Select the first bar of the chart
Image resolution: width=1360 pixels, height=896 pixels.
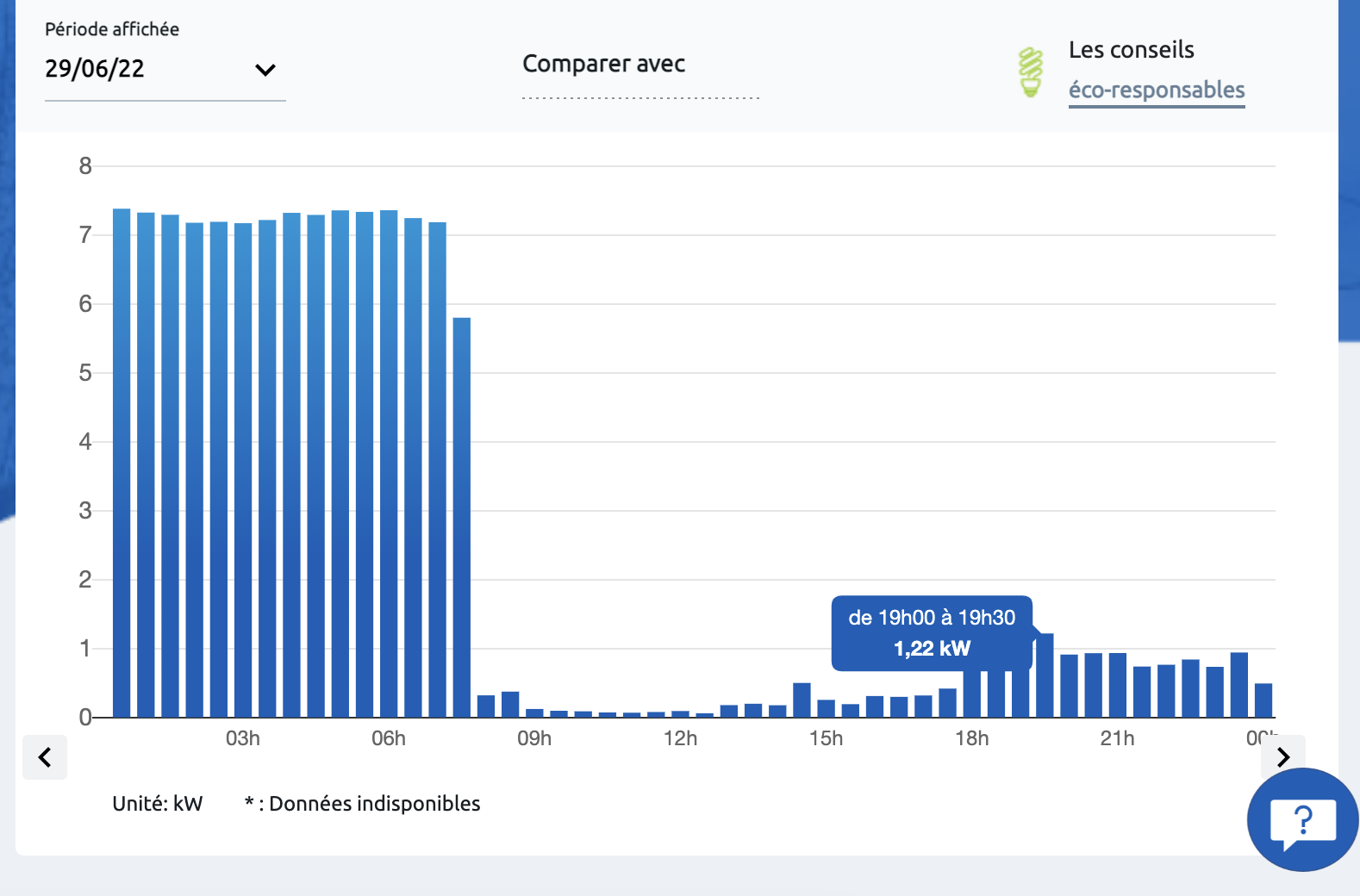pyautogui.click(x=122, y=463)
